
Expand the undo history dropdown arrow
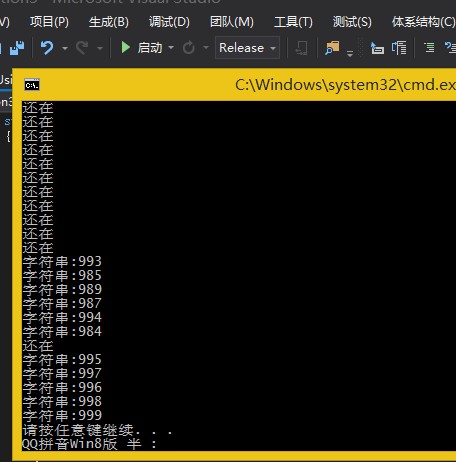(65, 48)
